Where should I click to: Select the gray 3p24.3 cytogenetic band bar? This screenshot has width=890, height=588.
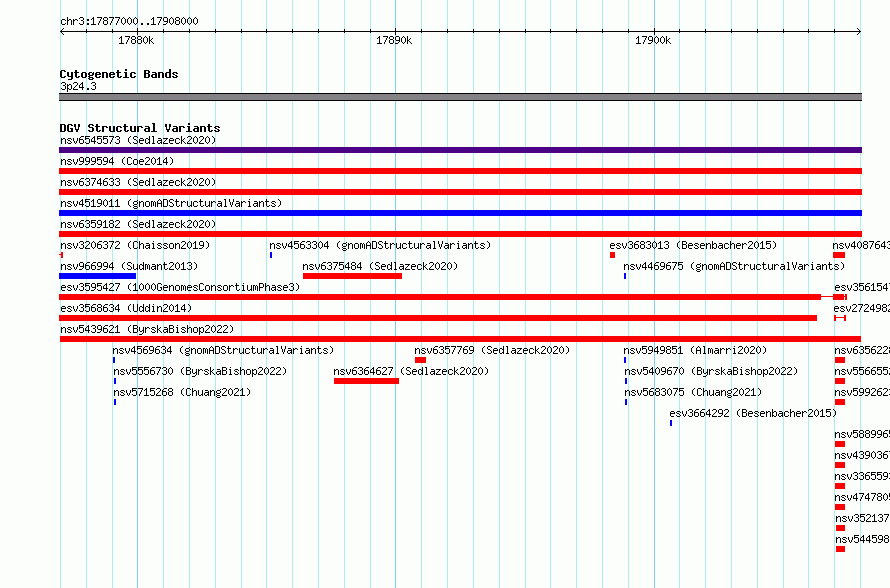pos(460,97)
